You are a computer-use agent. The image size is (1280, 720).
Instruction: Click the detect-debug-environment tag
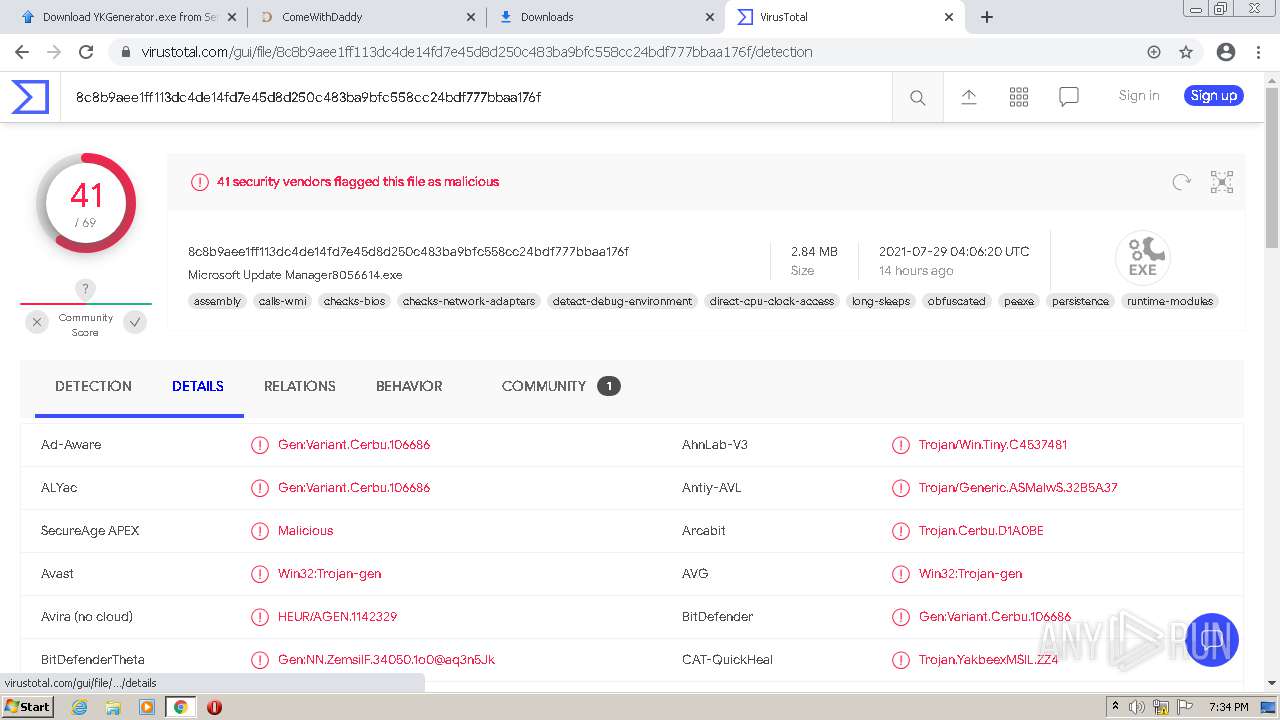[622, 301]
